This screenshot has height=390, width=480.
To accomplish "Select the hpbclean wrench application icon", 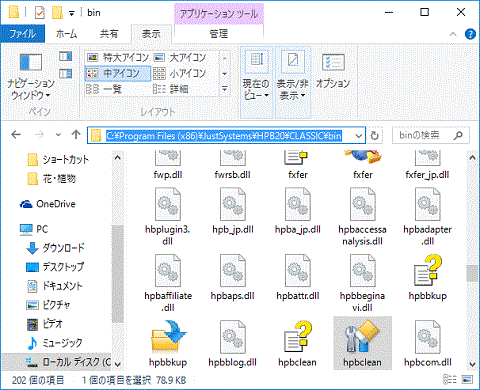I will [362, 337].
